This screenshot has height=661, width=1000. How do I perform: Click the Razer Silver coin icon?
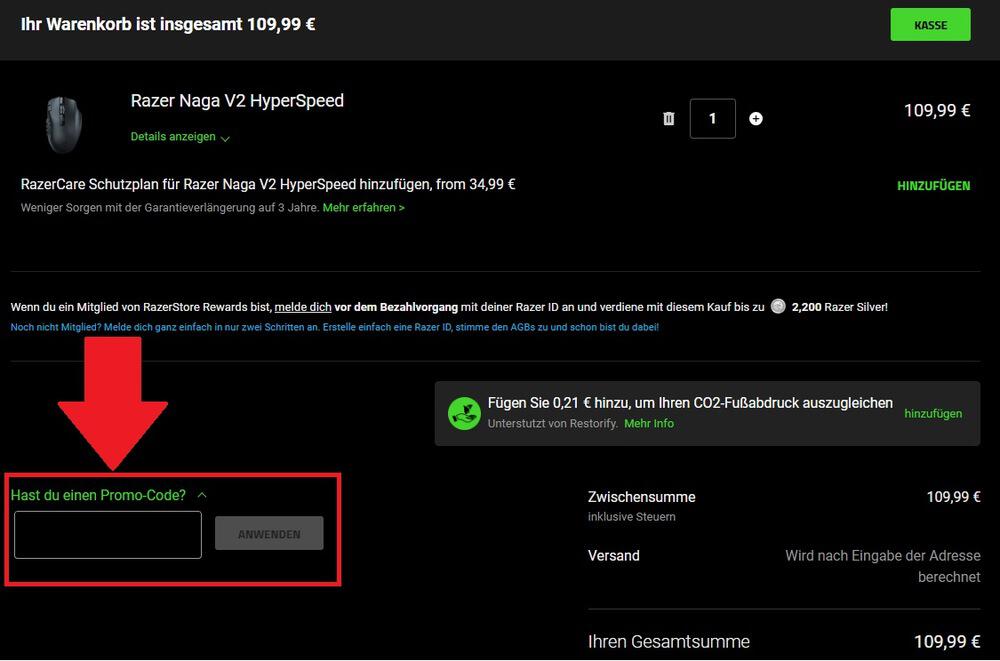[x=777, y=306]
